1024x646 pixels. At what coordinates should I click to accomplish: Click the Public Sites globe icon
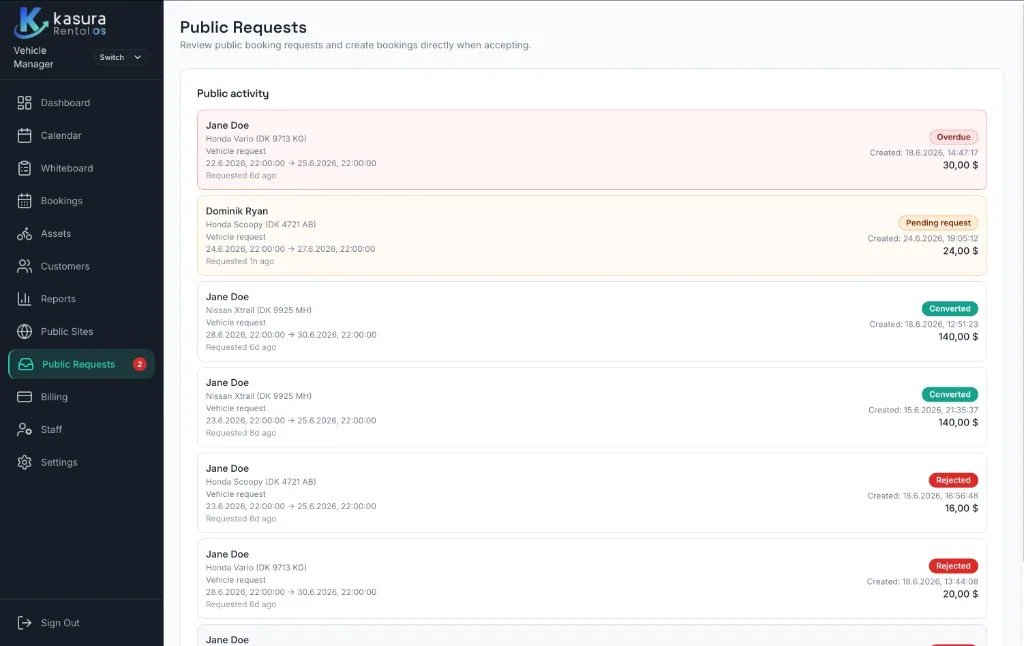point(24,331)
